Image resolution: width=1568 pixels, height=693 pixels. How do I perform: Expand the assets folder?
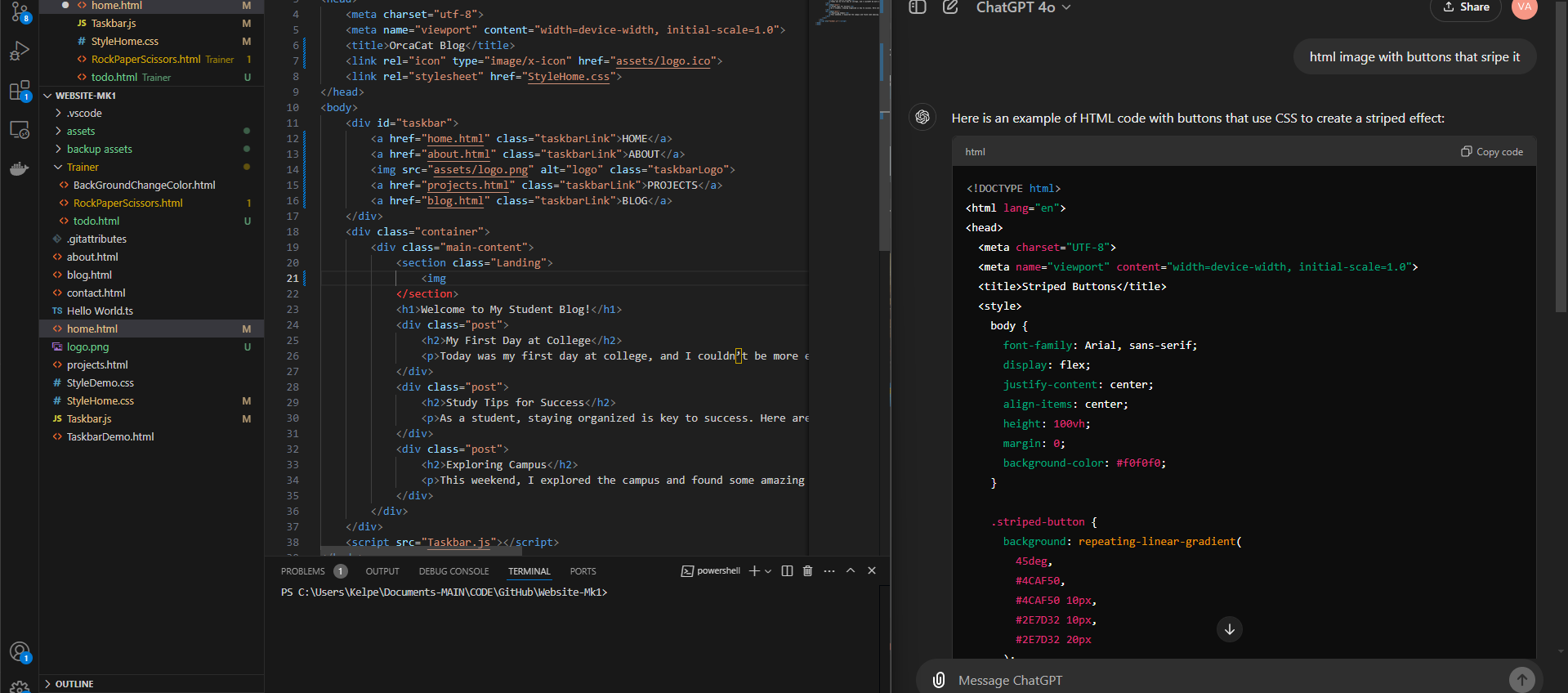click(152, 132)
